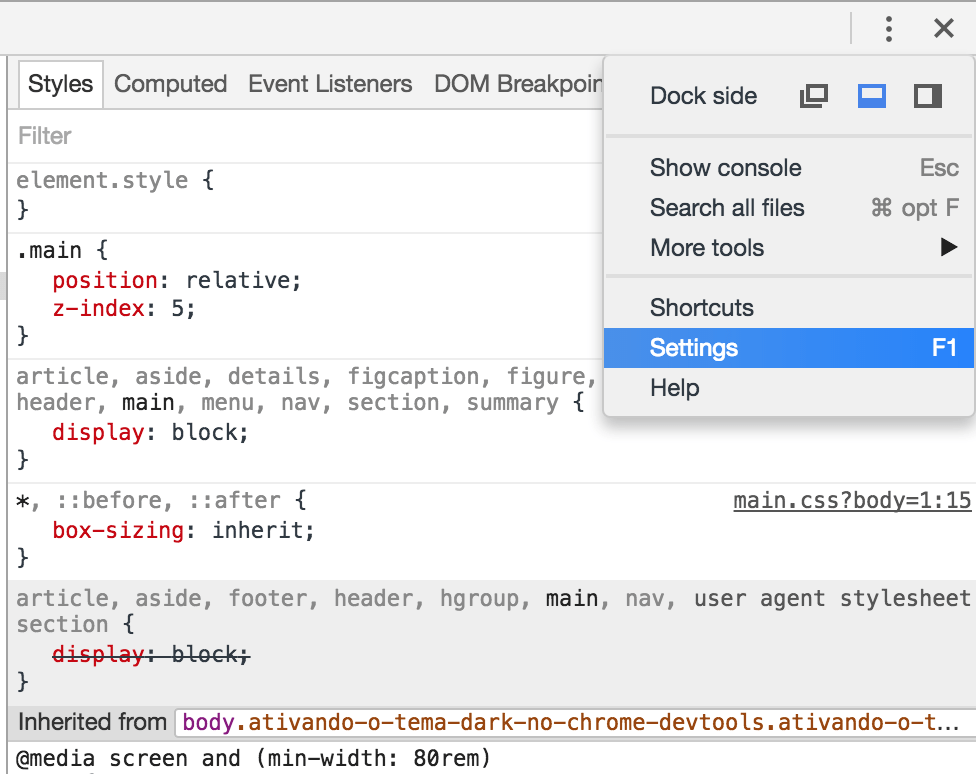Click the .main selector text
This screenshot has width=976, height=774.
[49, 250]
